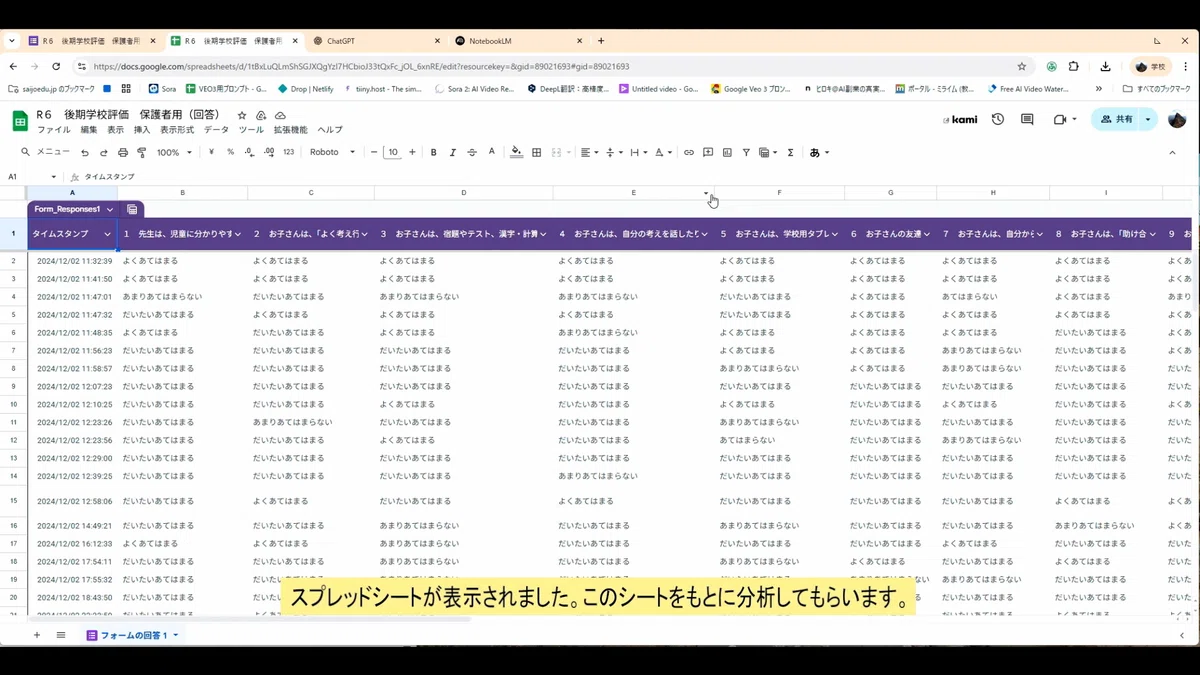Viewport: 1200px width, 675px height.
Task: Open text wrapping dropdown
Action: [x=638, y=153]
